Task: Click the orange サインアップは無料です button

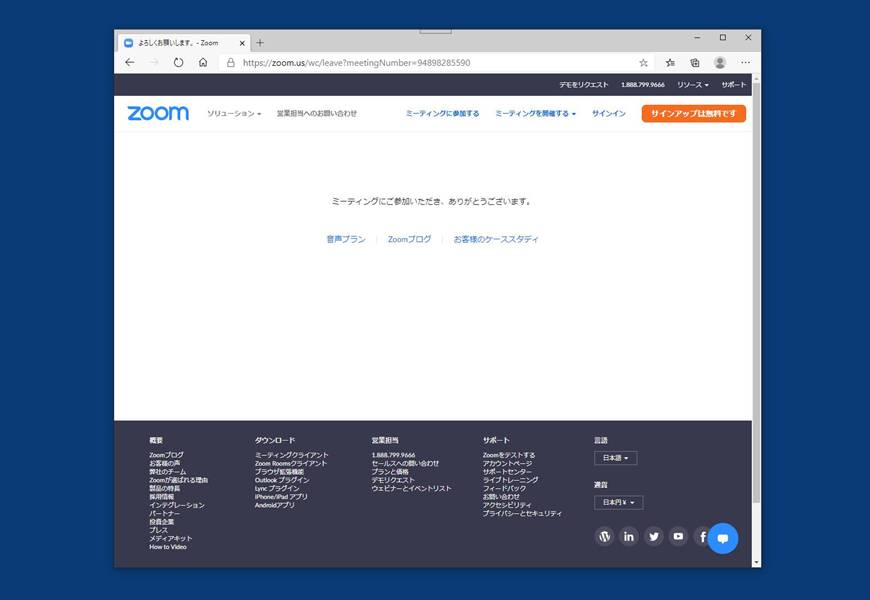Action: (x=694, y=113)
